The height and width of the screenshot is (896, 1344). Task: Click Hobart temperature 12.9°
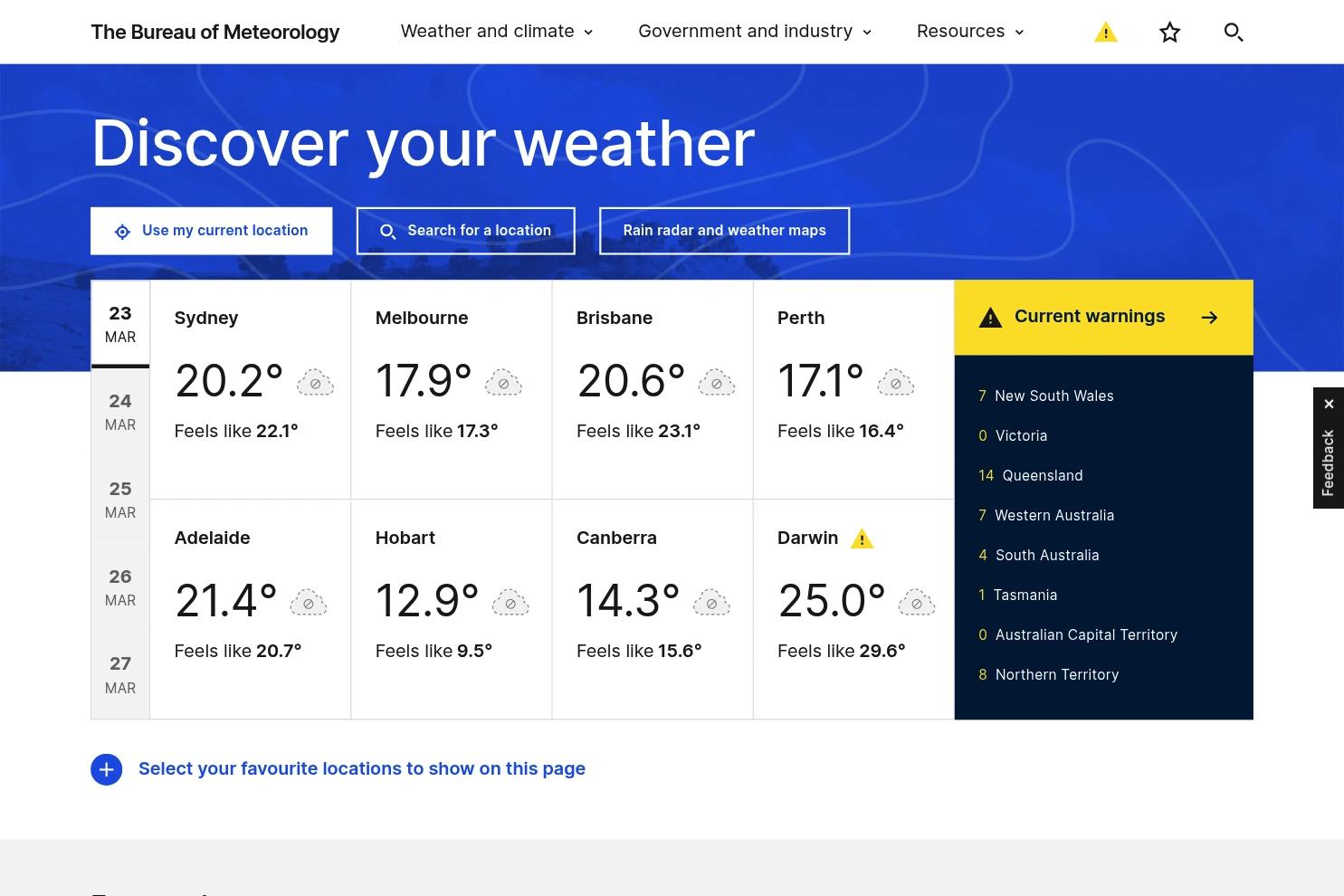click(x=427, y=601)
